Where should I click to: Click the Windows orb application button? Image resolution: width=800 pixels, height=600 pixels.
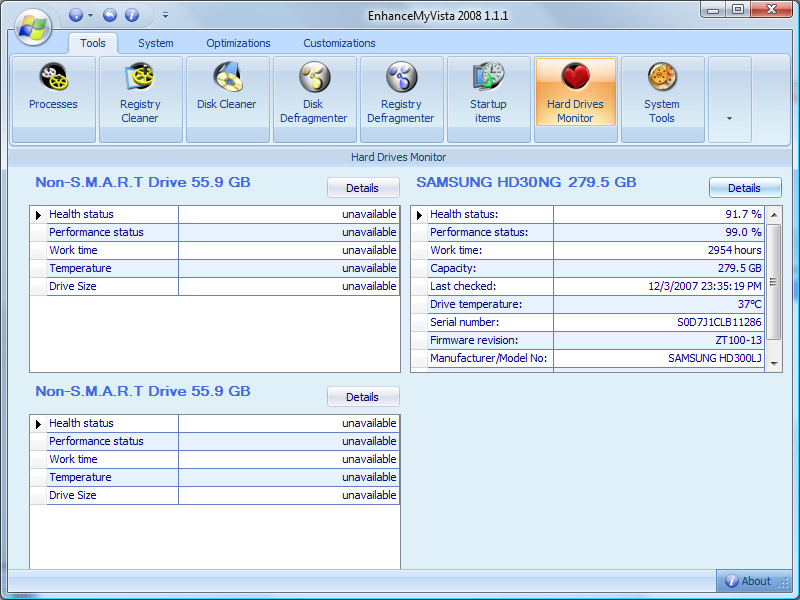33,27
